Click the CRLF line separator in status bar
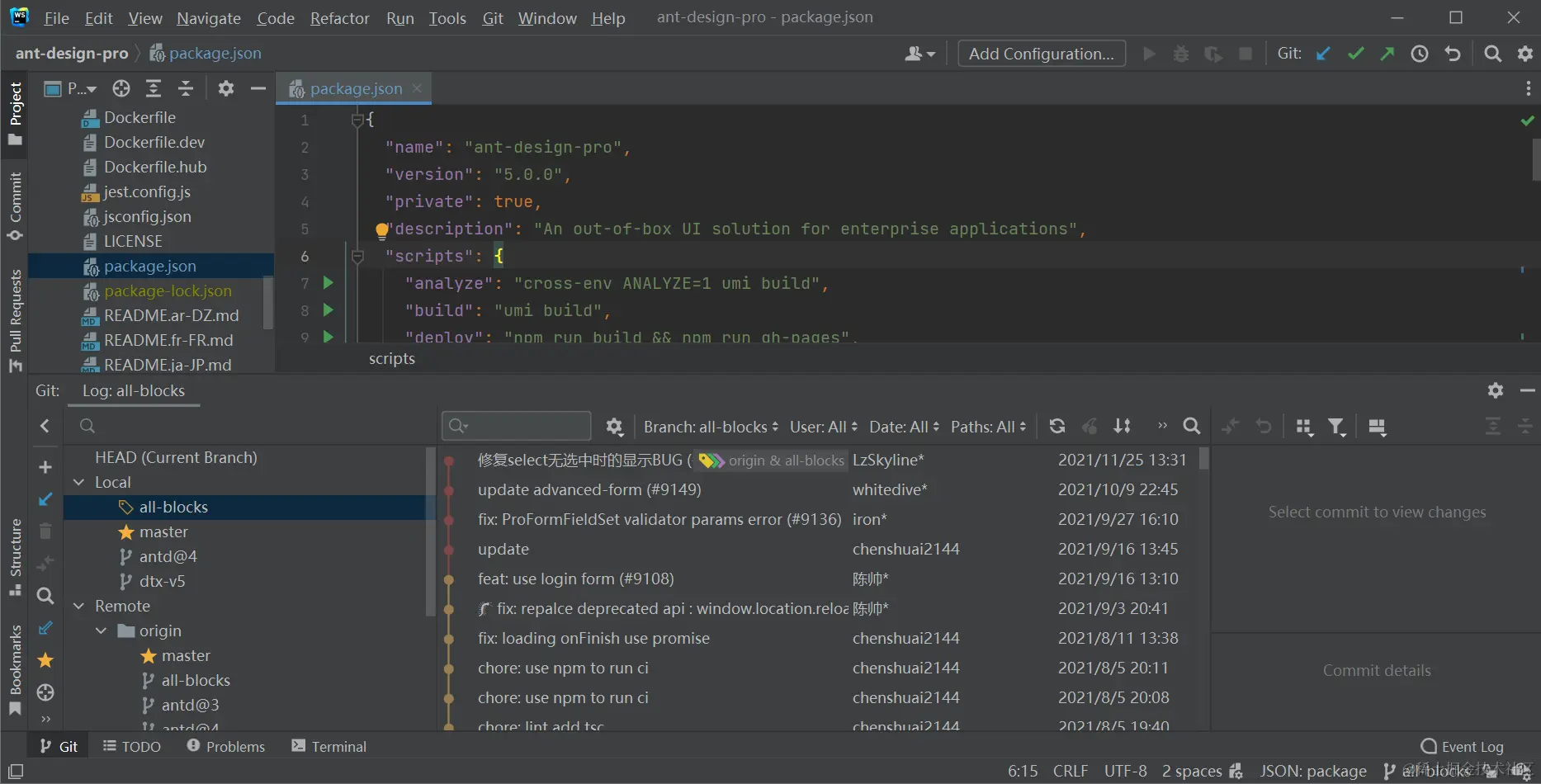This screenshot has width=1541, height=784. click(1071, 771)
